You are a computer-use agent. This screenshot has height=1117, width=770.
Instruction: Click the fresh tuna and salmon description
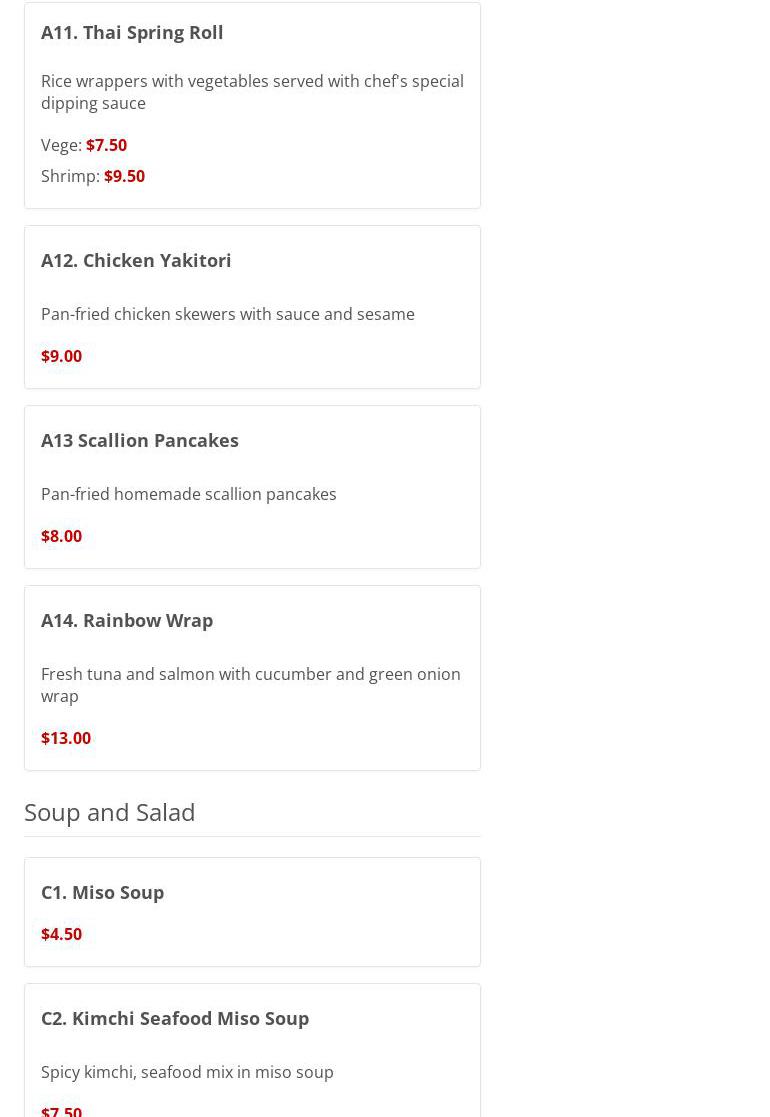[x=251, y=685]
